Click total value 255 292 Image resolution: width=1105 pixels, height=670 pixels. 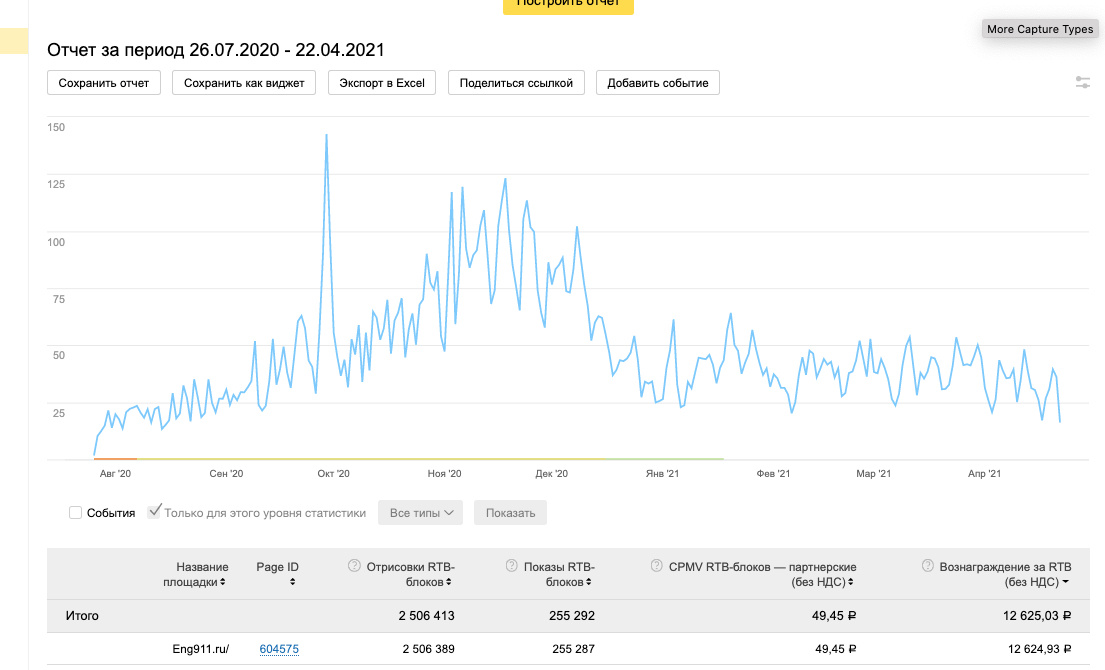point(572,616)
